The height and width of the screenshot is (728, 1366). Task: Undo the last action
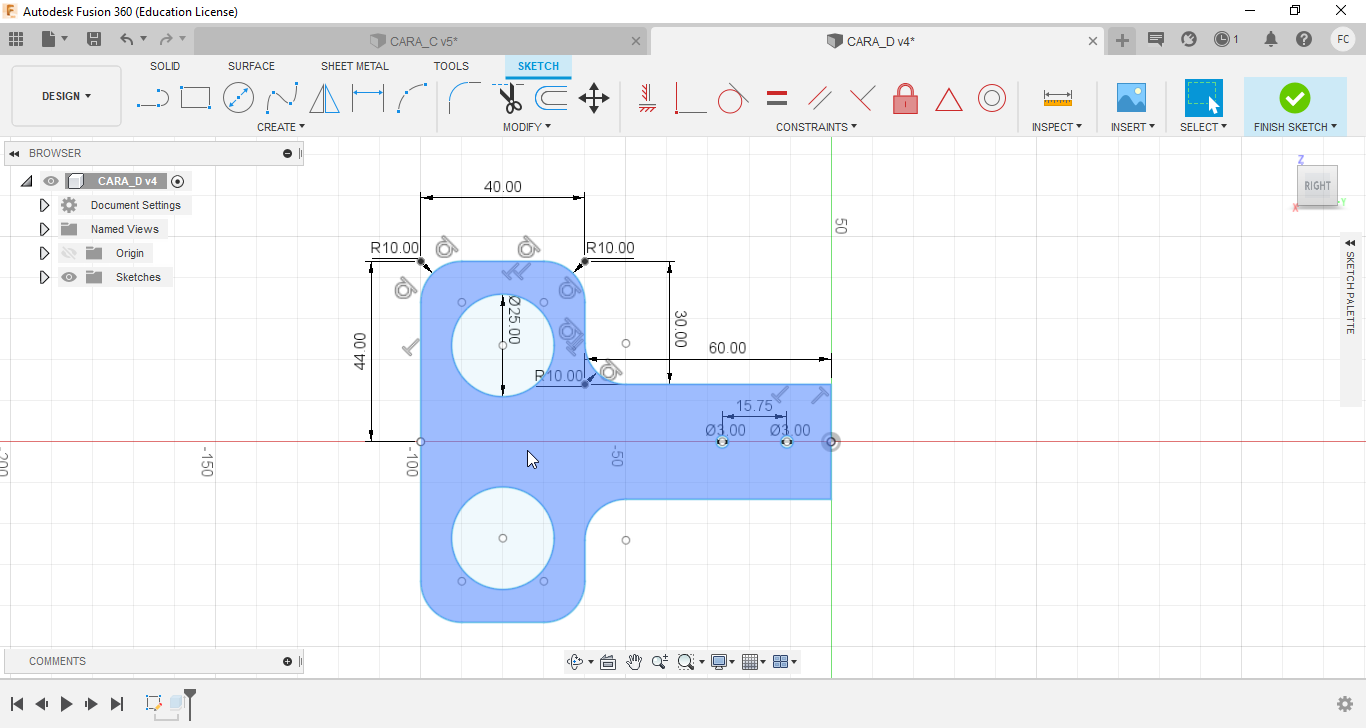127,39
